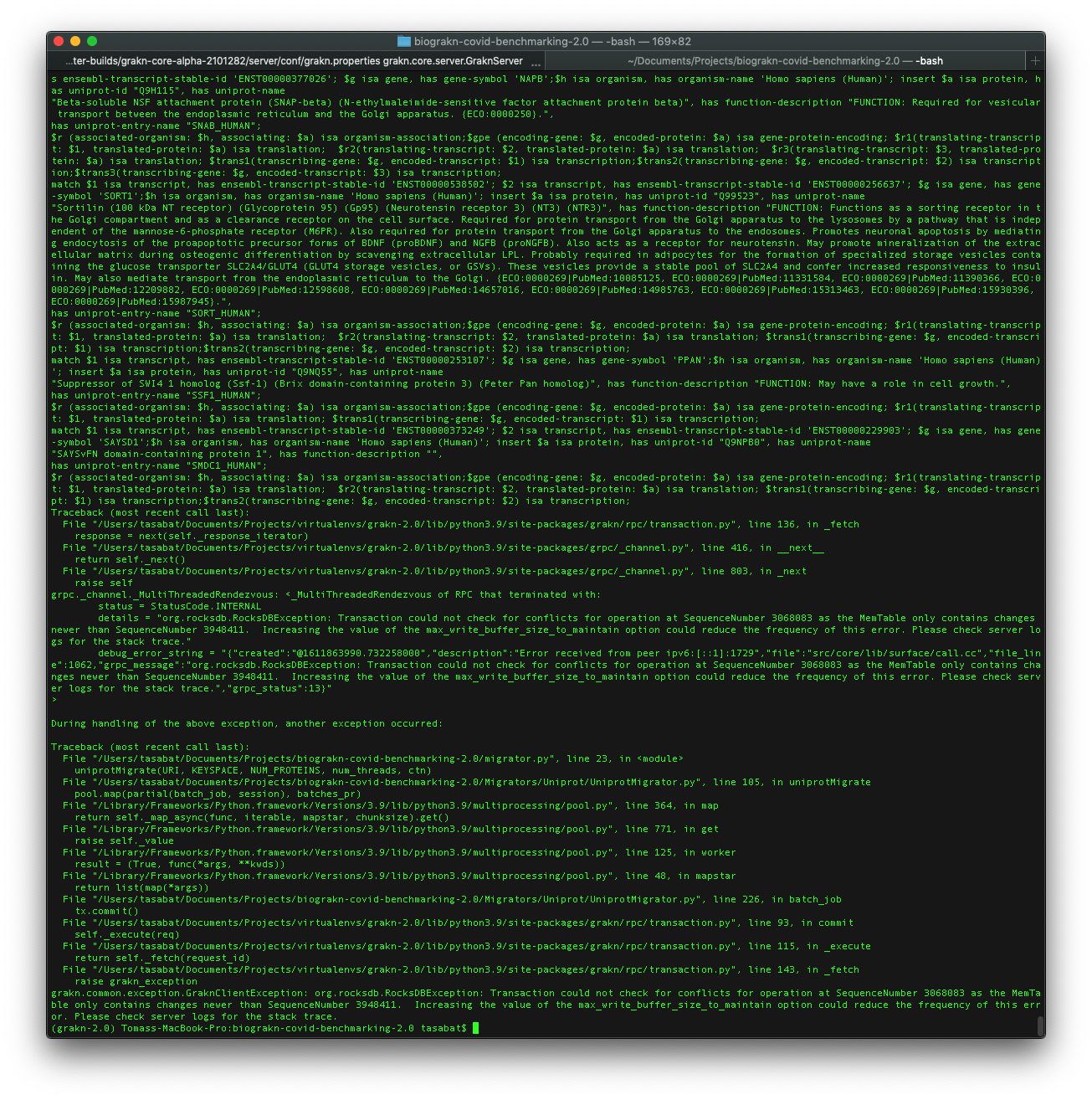The width and height of the screenshot is (1092, 1100).
Task: Open a new terminal tab with the plus button
Action: click(x=1035, y=60)
